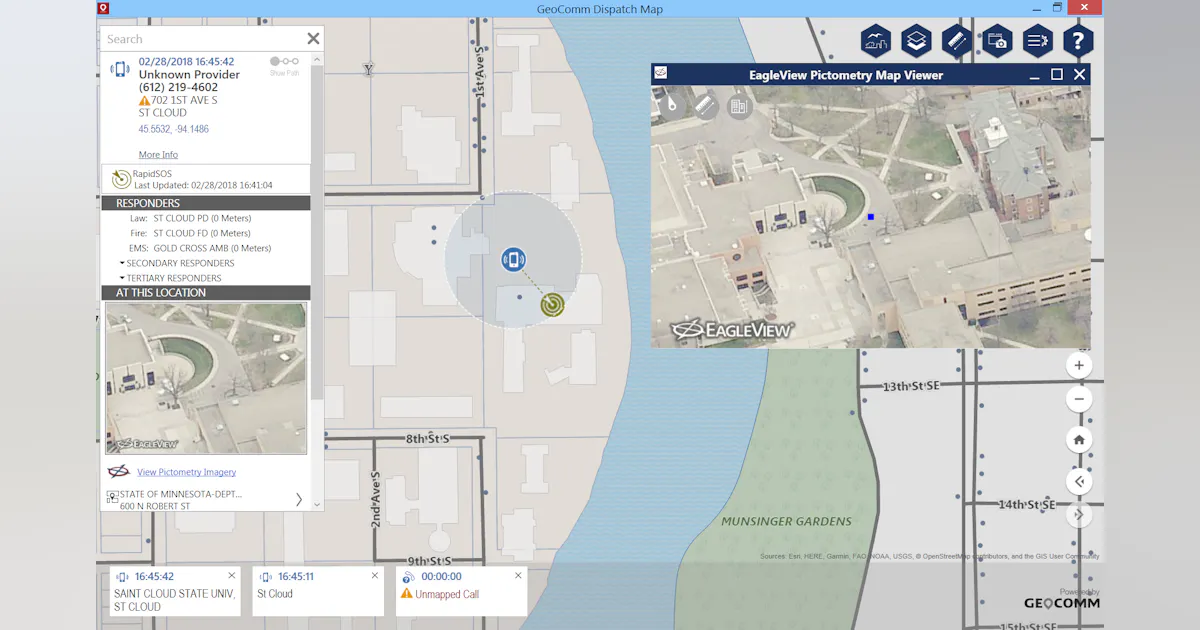Click into the Search field
This screenshot has width=1200, height=630.
pos(201,39)
